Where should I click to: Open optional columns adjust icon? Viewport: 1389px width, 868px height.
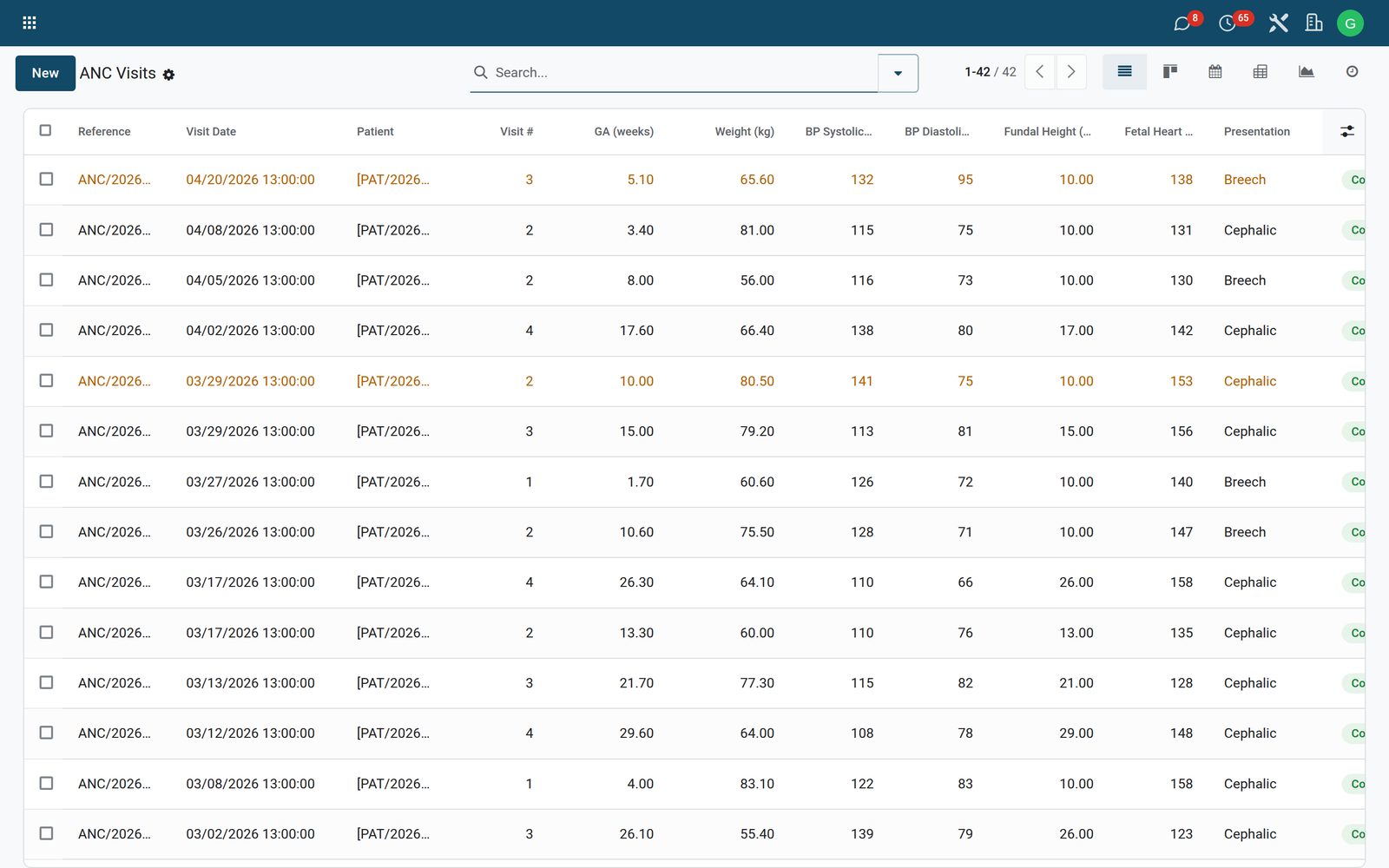(x=1346, y=131)
